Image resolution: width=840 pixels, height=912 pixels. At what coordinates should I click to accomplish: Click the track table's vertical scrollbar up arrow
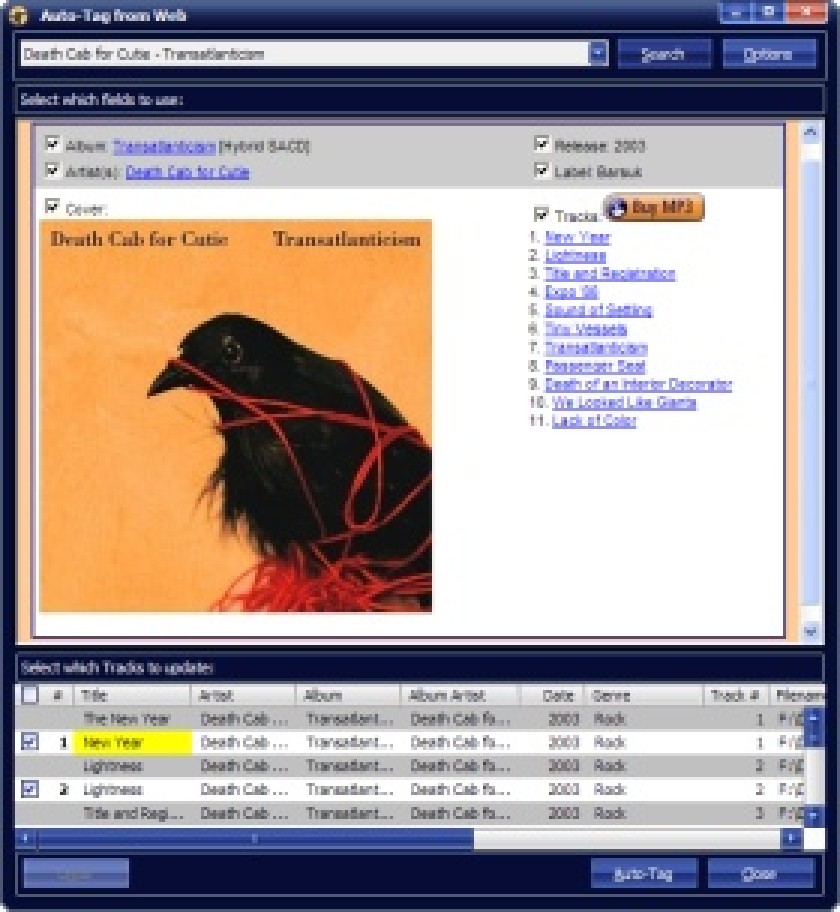(x=814, y=717)
